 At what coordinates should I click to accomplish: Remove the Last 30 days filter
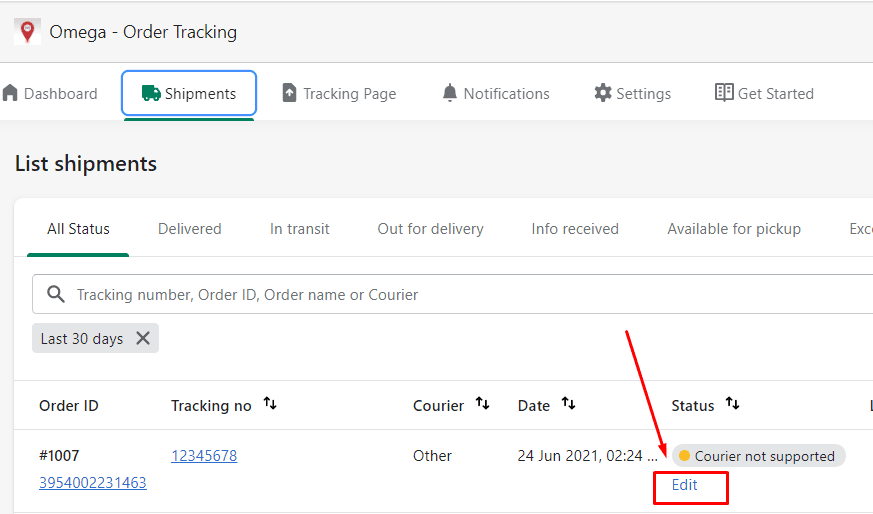tap(143, 338)
